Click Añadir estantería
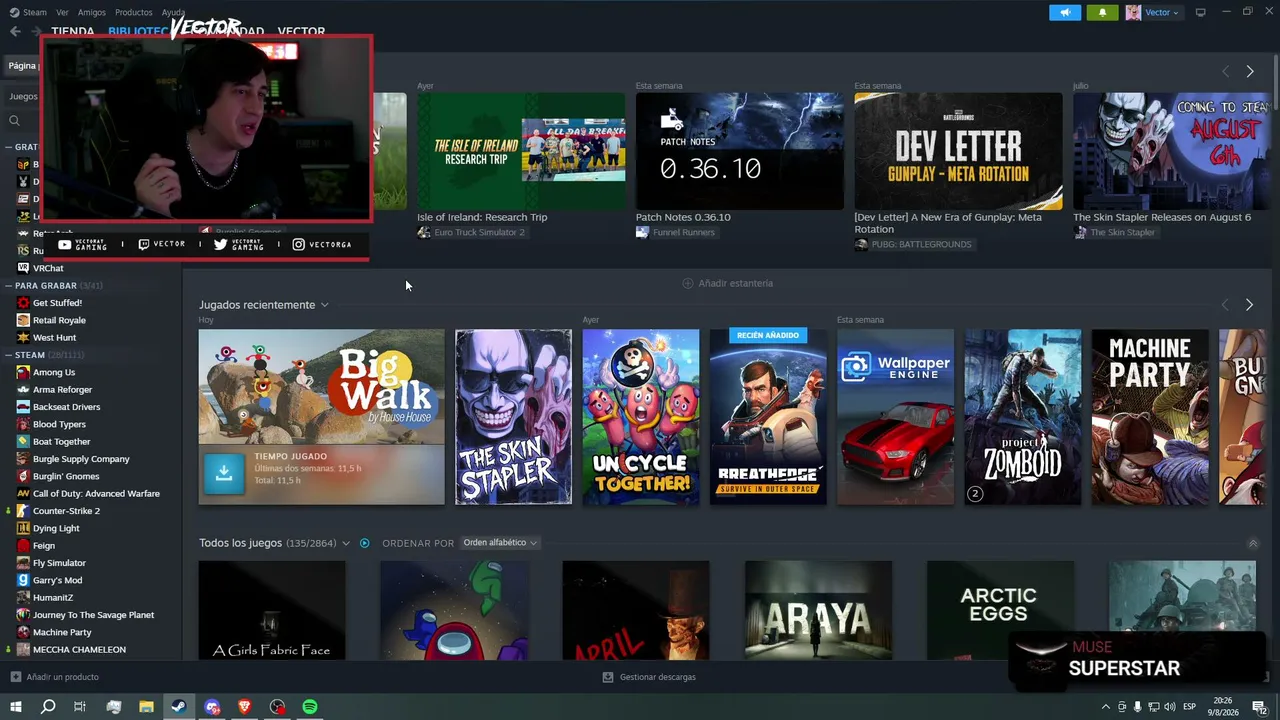The height and width of the screenshot is (720, 1280). (x=728, y=283)
